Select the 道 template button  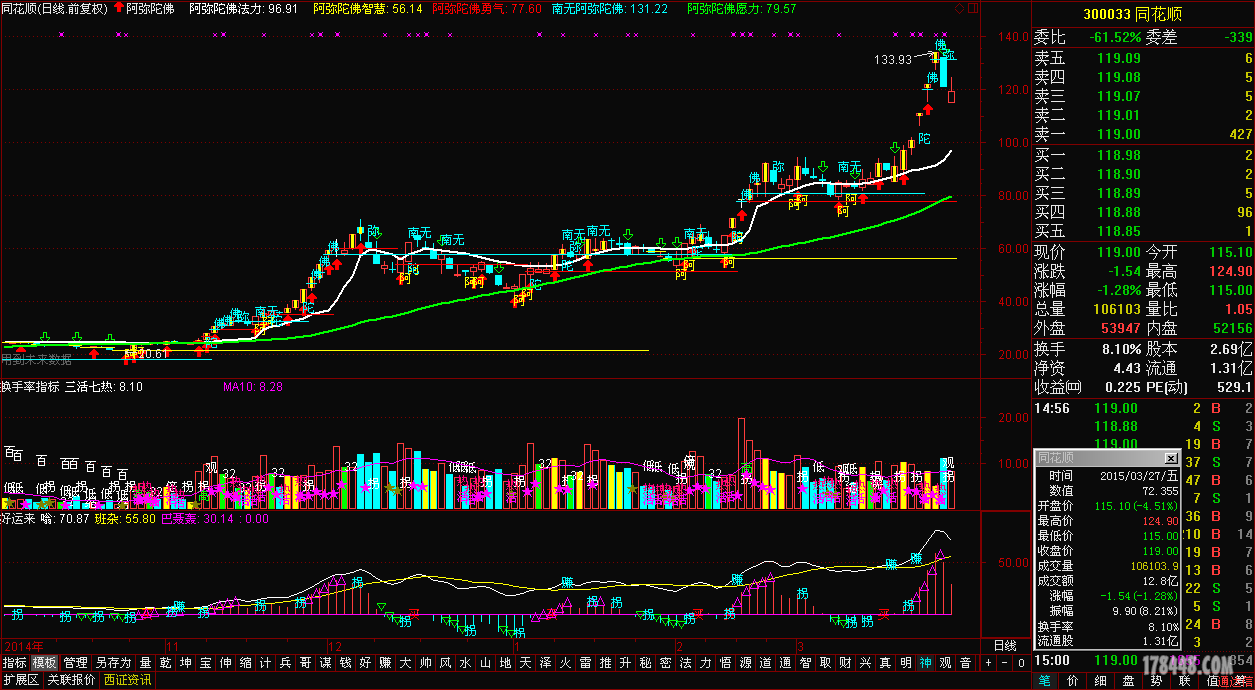[765, 662]
